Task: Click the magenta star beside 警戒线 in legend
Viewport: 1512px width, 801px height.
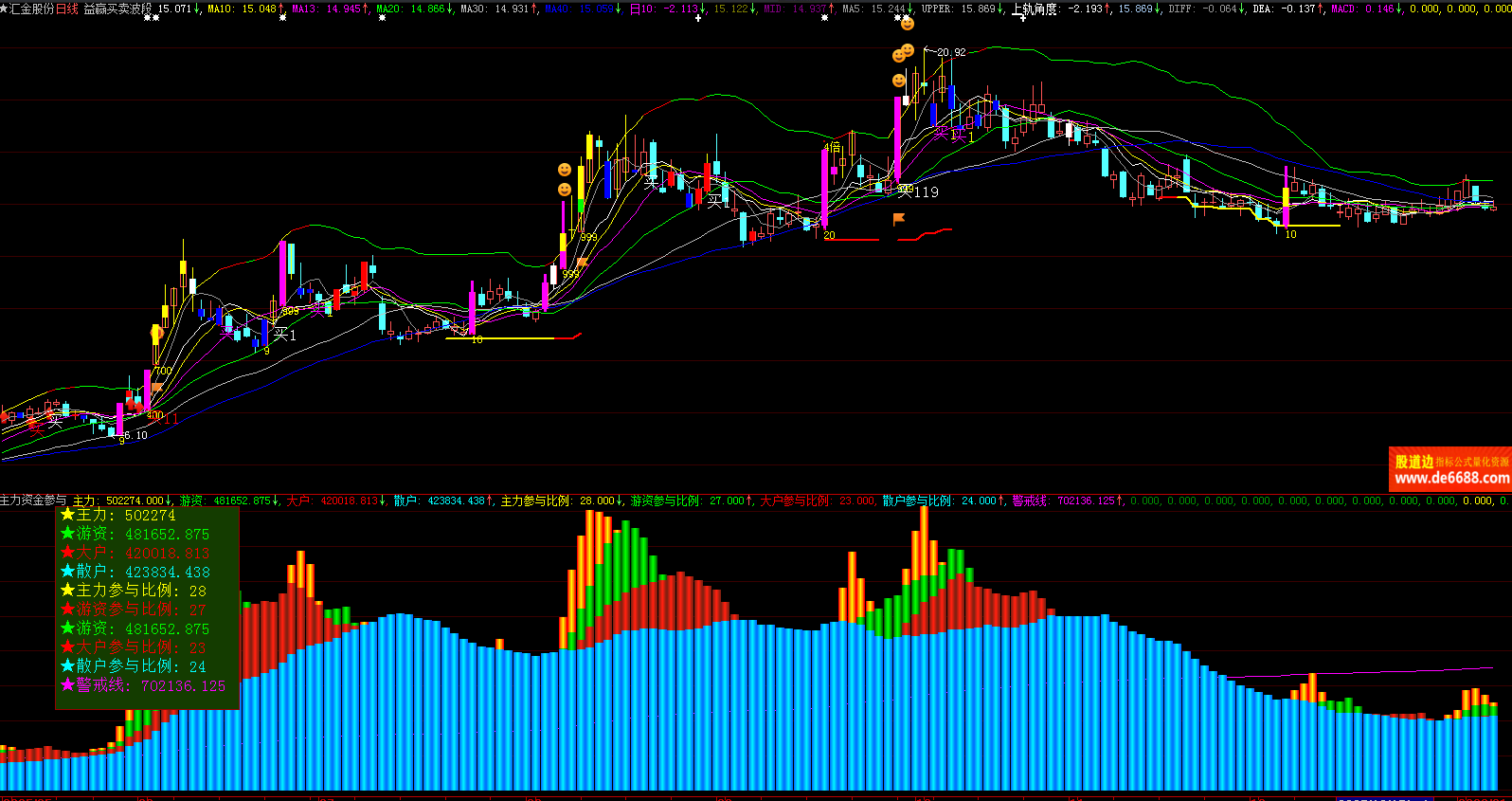Action: [x=67, y=685]
